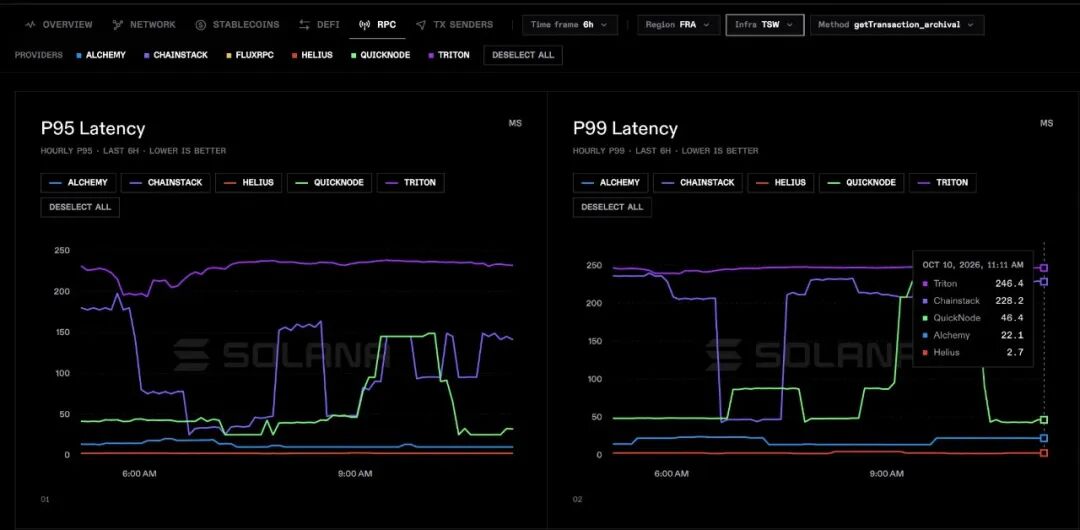Switch to the Network tab
1080x530 pixels.
coord(144,25)
